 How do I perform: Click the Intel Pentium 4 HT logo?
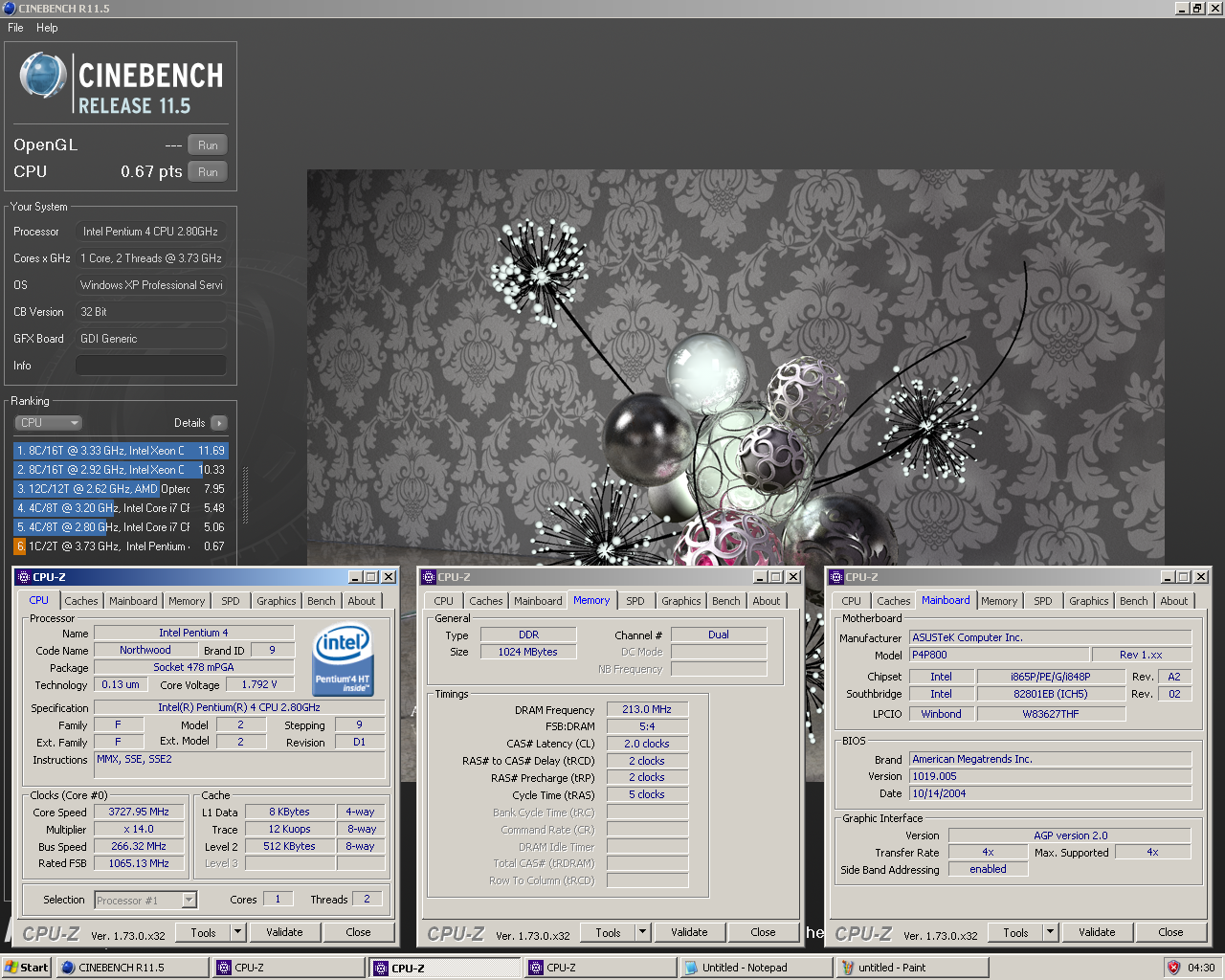point(343,660)
